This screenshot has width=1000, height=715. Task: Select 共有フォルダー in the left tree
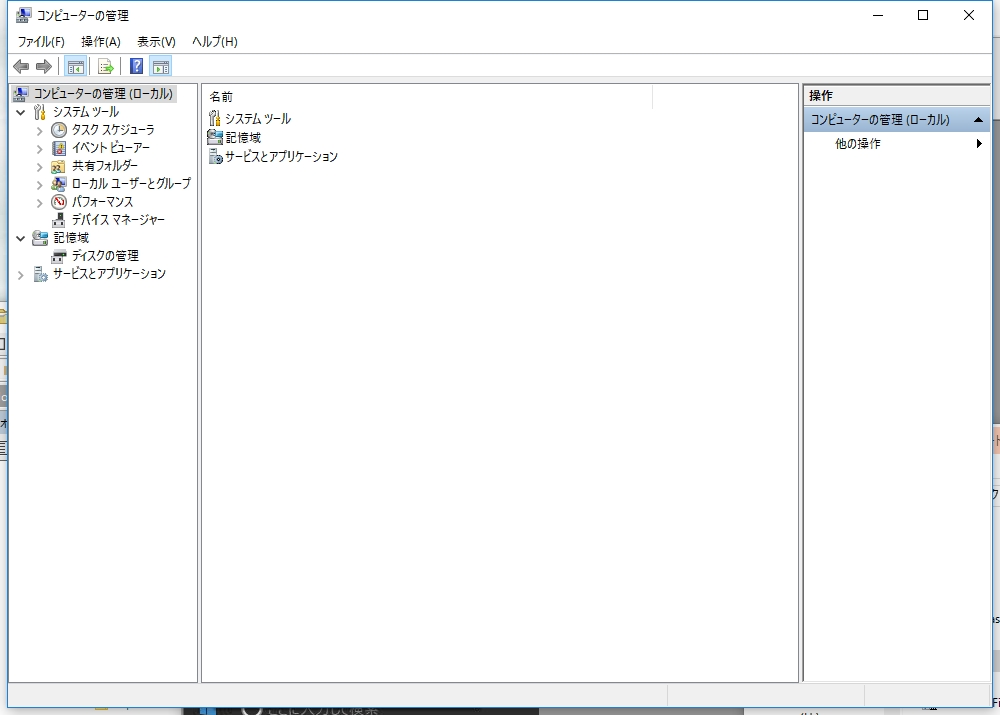pyautogui.click(x=104, y=166)
